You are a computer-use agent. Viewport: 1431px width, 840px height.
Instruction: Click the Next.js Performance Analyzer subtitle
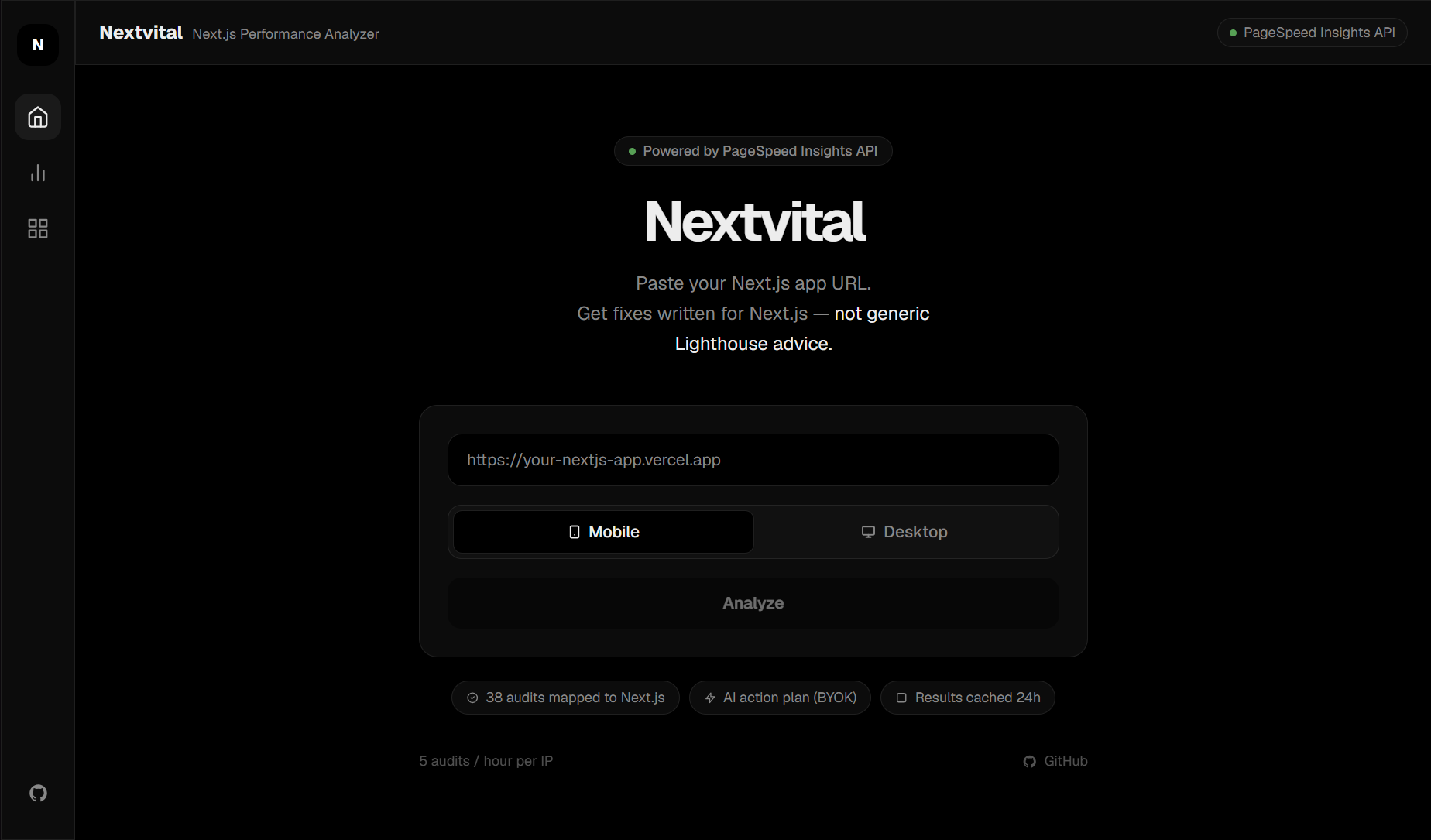click(286, 34)
